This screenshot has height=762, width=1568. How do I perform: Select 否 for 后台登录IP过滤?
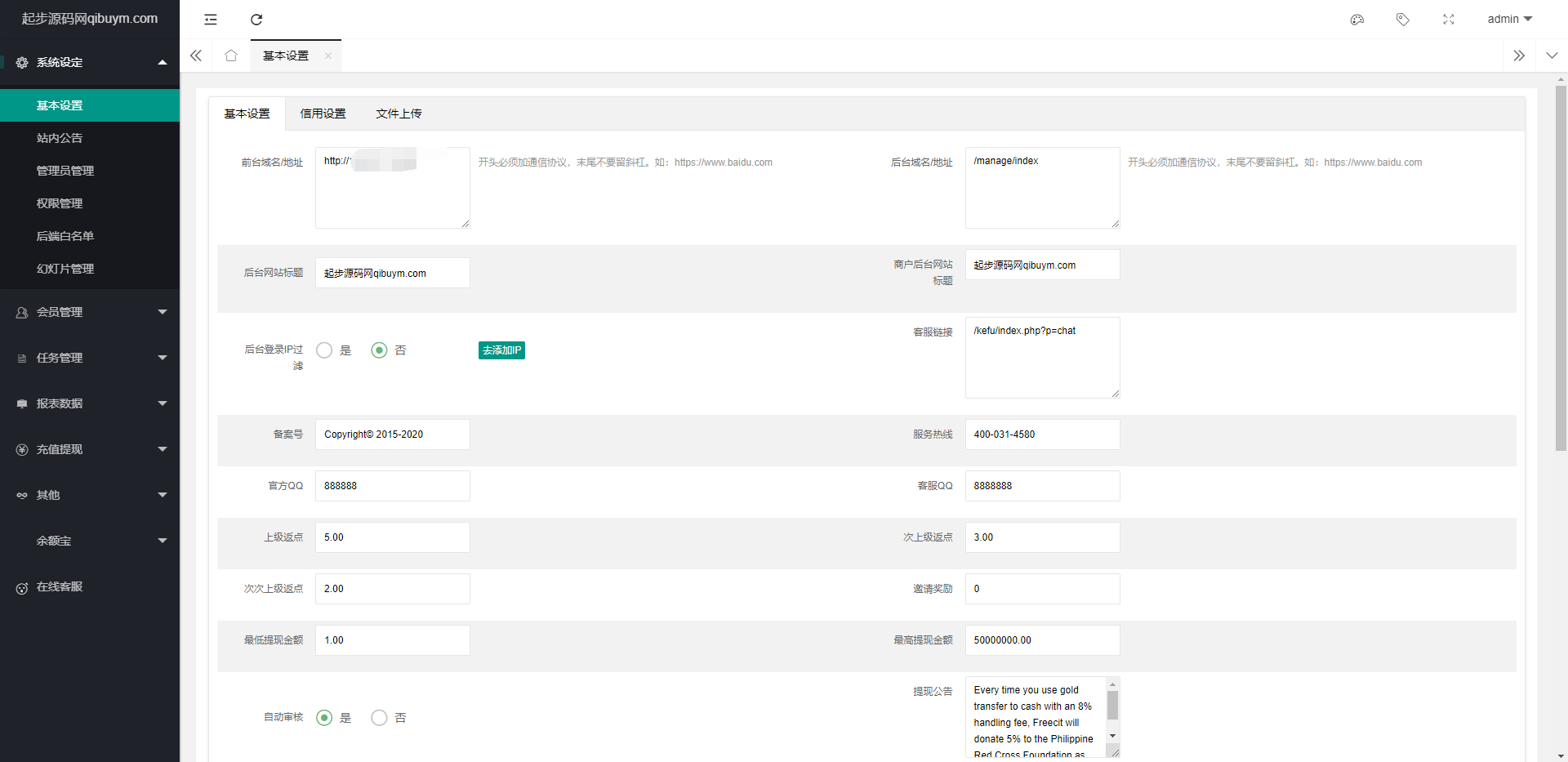[379, 350]
